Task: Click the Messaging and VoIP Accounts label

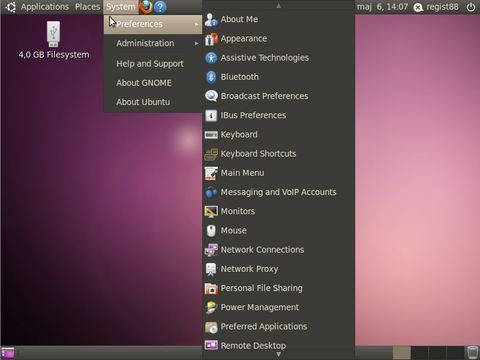Action: click(x=278, y=192)
